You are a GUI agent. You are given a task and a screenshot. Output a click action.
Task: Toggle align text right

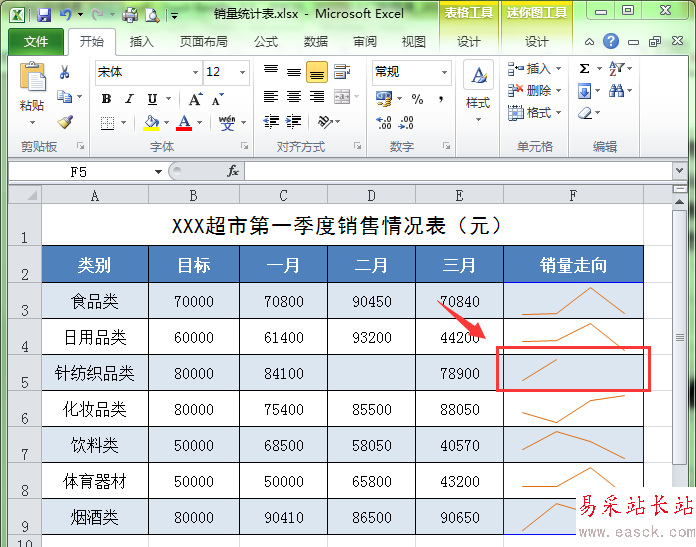316,96
